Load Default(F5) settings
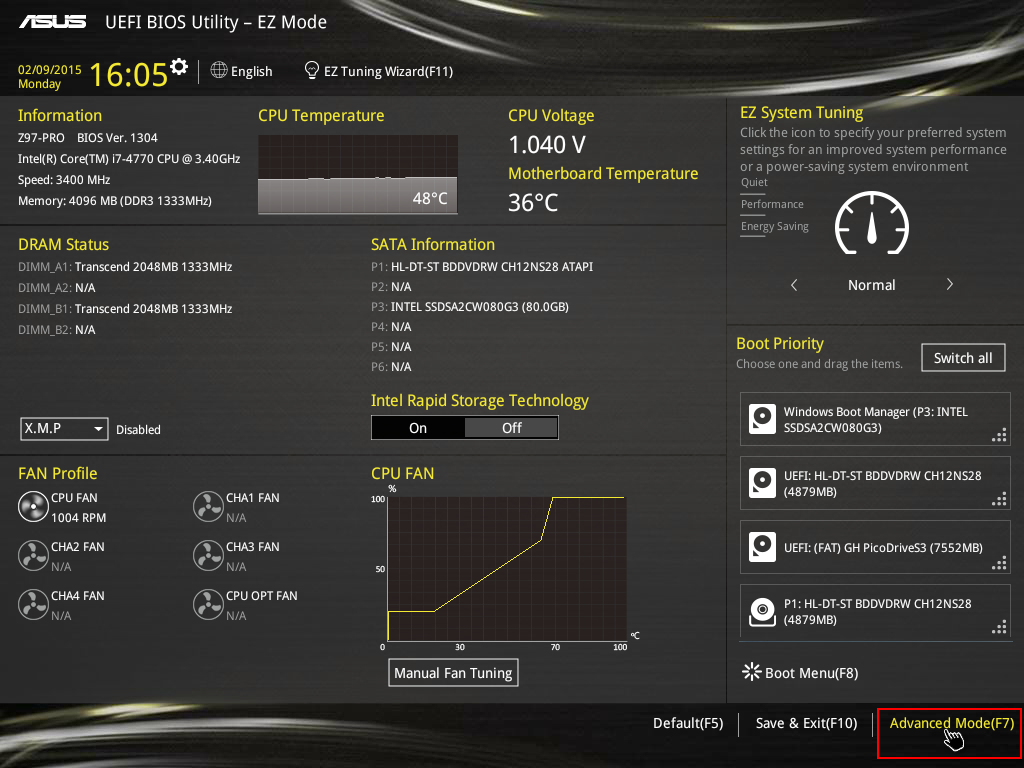This screenshot has width=1024, height=768. pos(688,723)
